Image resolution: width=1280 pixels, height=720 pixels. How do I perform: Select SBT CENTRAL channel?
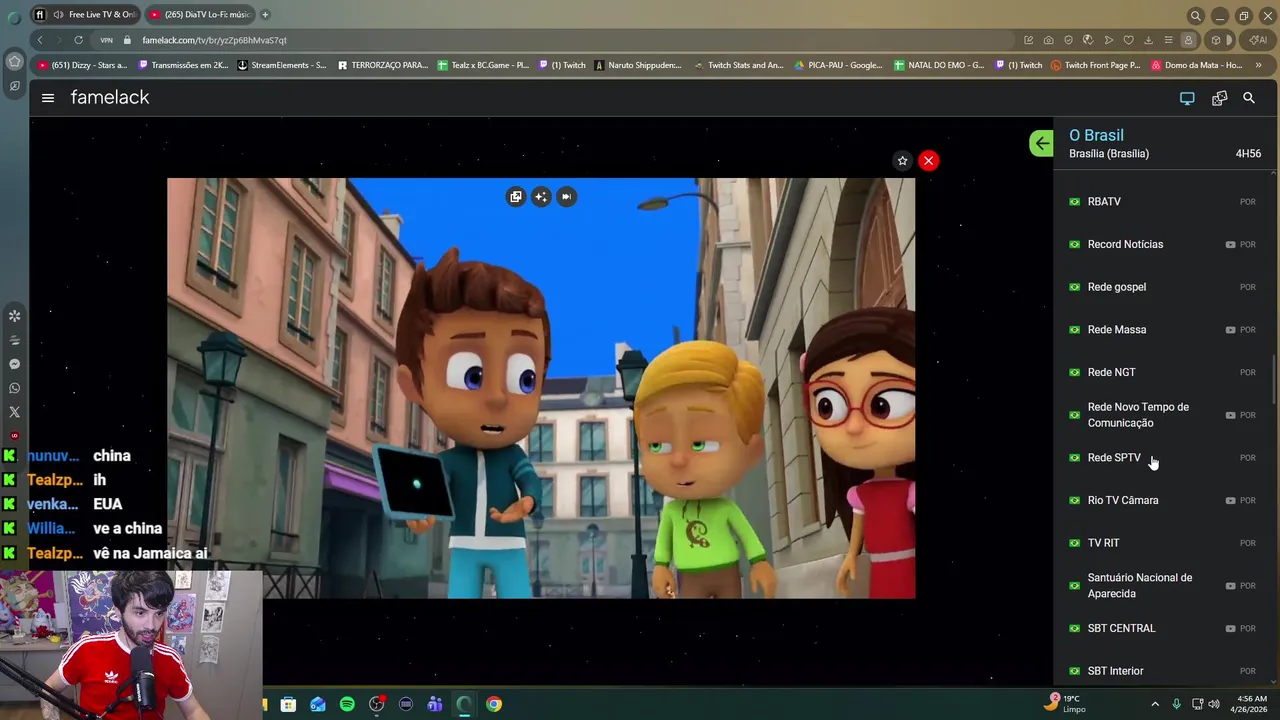tap(1162, 629)
